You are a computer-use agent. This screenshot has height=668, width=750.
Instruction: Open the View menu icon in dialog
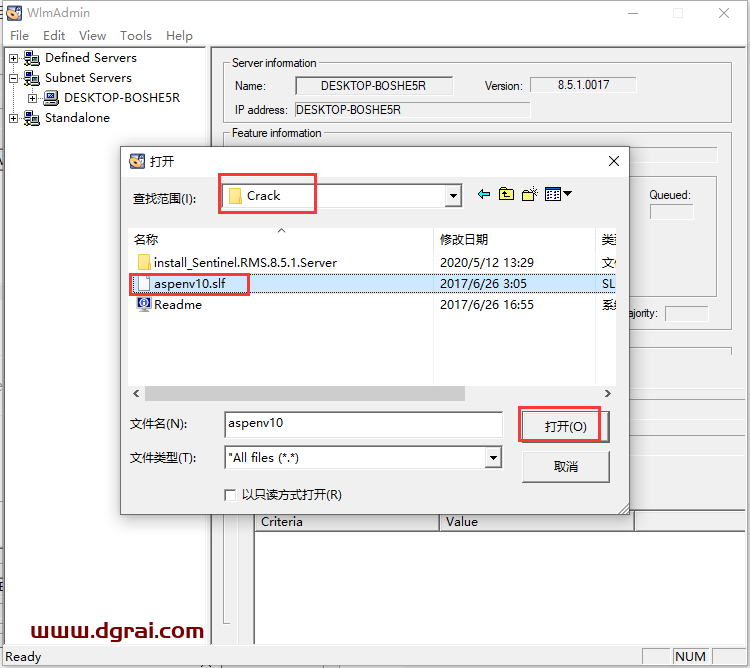click(x=557, y=195)
